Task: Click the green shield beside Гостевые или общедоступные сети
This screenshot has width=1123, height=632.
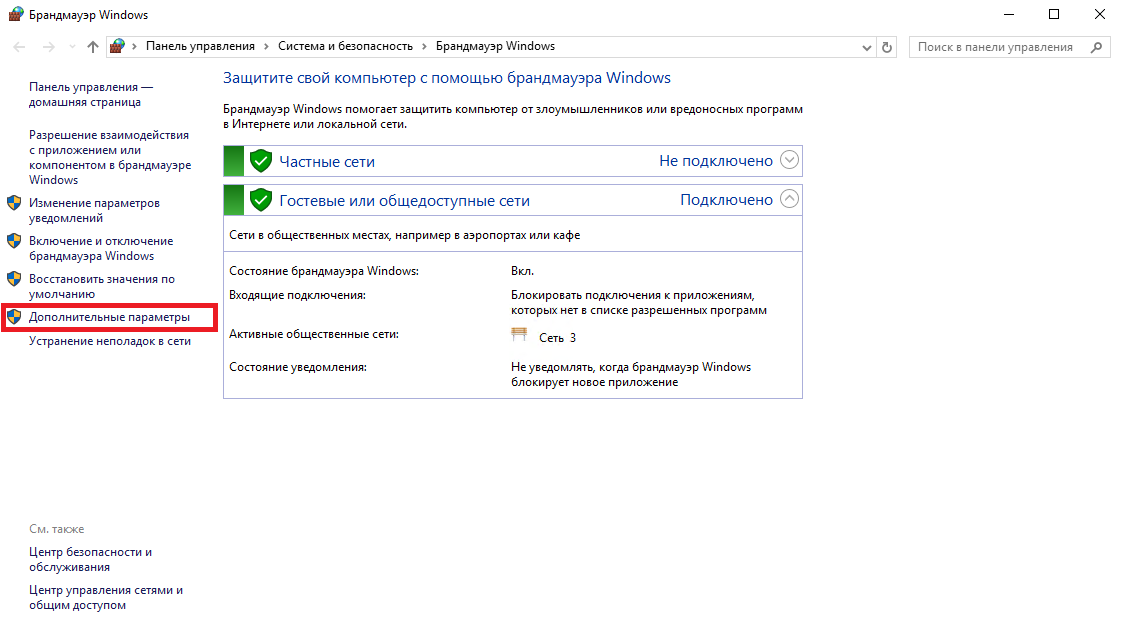Action: [x=261, y=199]
